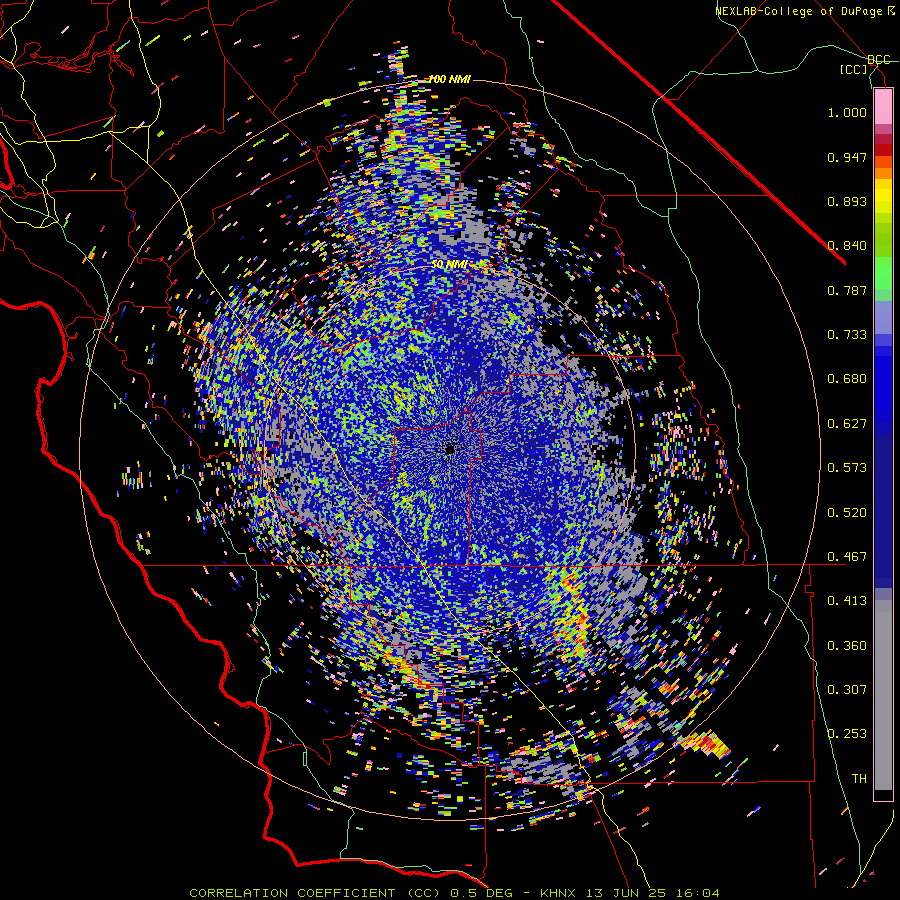Click the 0.467 scale value
This screenshot has width=900, height=900.
pyautogui.click(x=847, y=557)
